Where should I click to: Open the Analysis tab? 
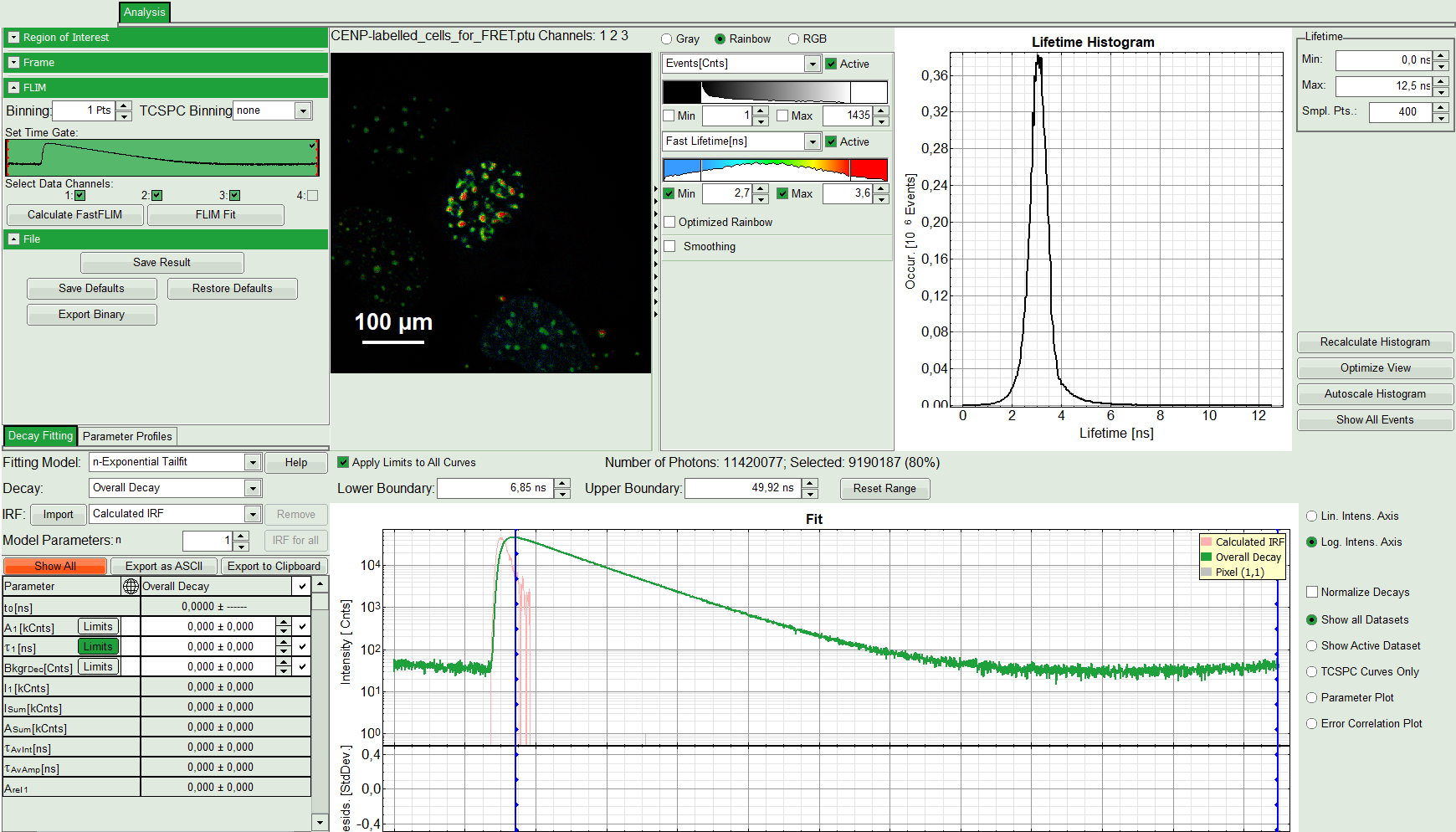[x=145, y=13]
